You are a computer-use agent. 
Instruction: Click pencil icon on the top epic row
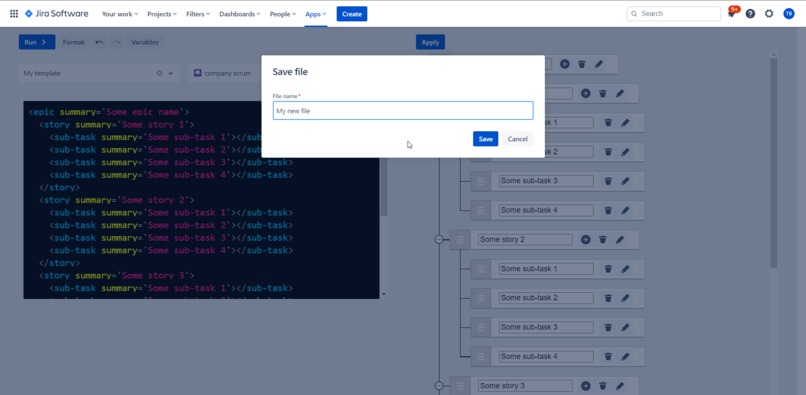[599, 64]
